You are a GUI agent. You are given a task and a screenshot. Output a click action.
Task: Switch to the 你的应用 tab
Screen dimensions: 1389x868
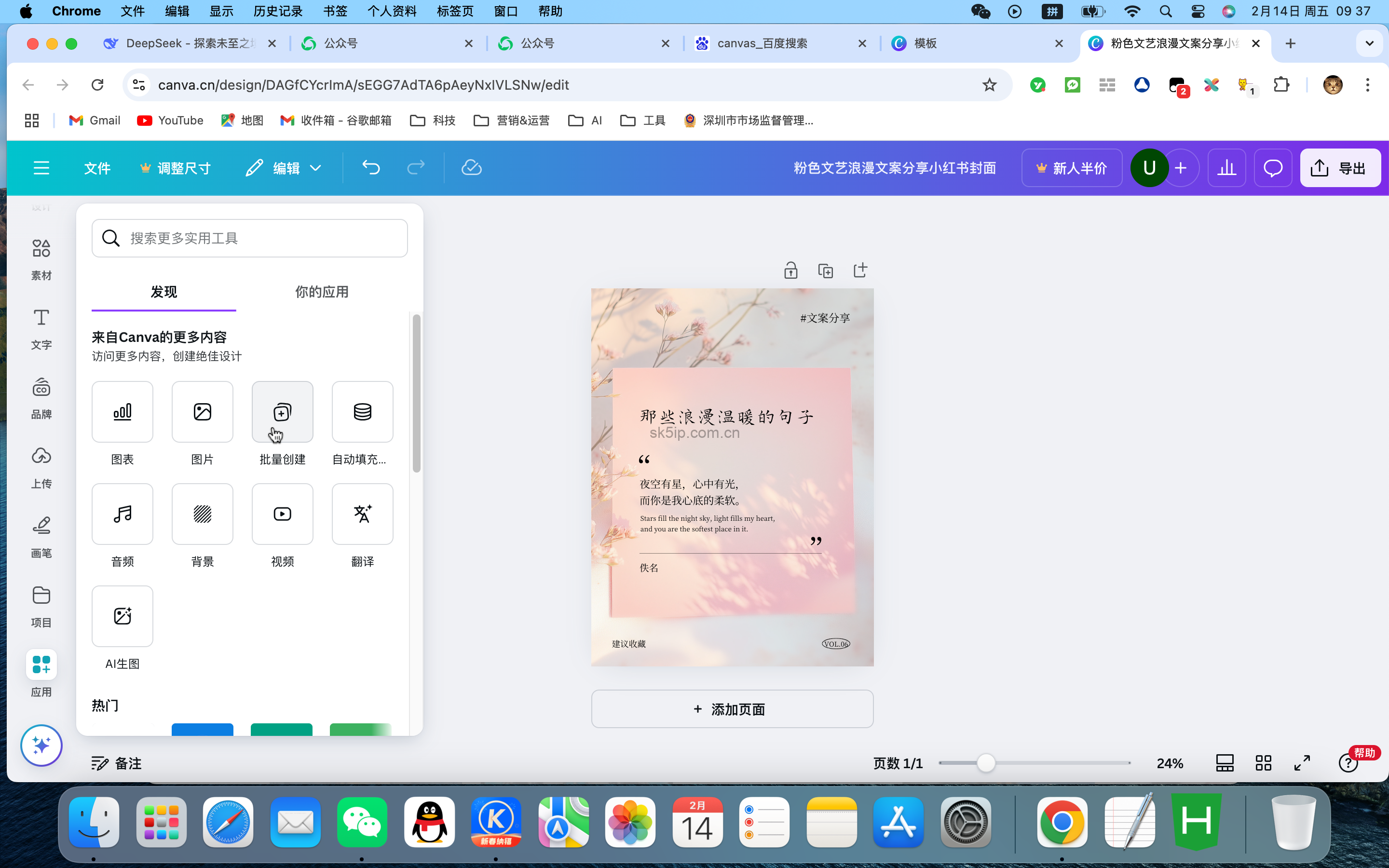coord(321,292)
